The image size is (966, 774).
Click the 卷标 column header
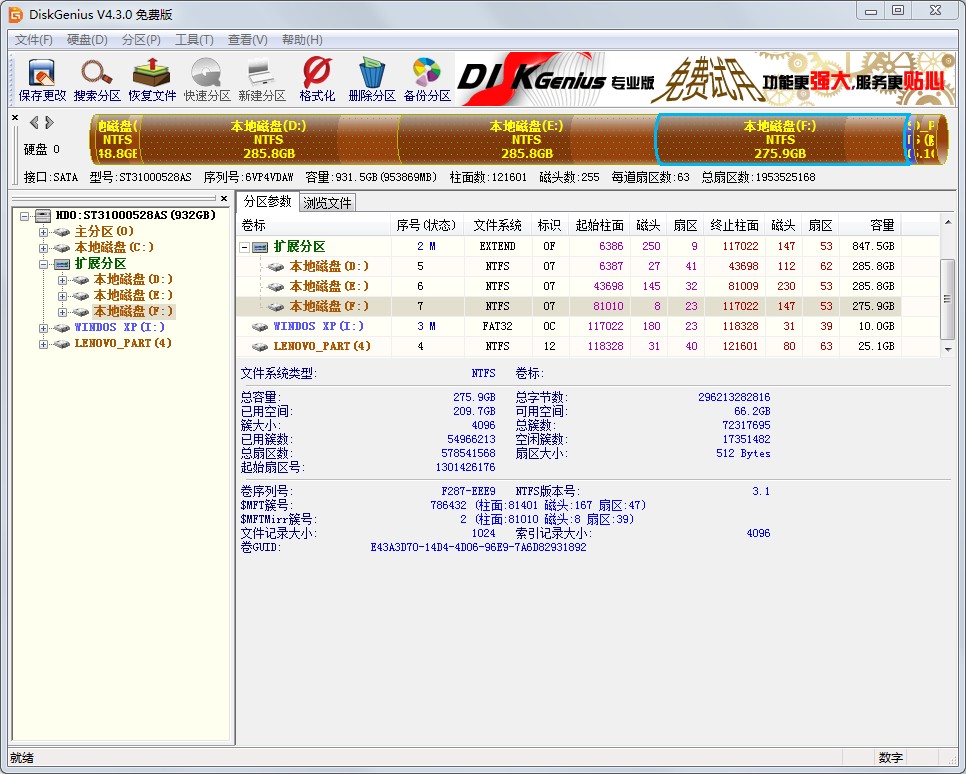point(314,226)
